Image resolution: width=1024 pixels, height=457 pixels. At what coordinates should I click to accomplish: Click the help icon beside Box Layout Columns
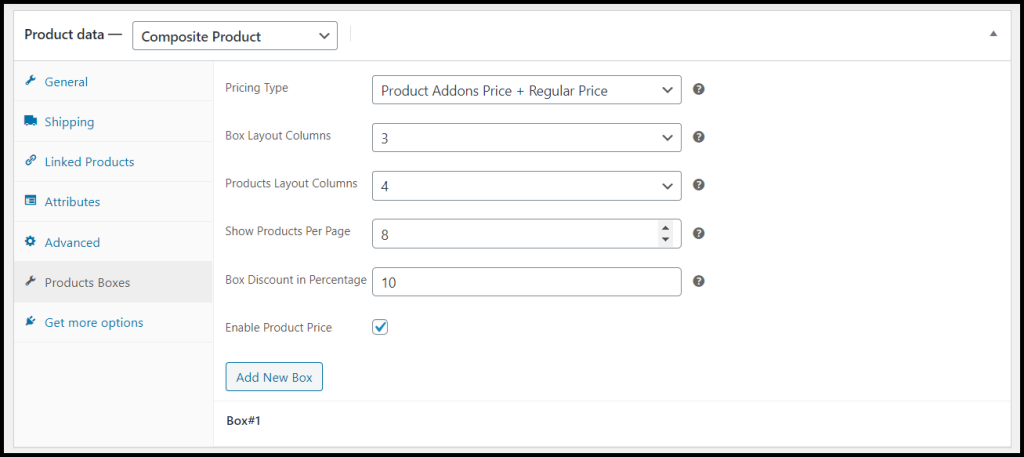tap(699, 137)
